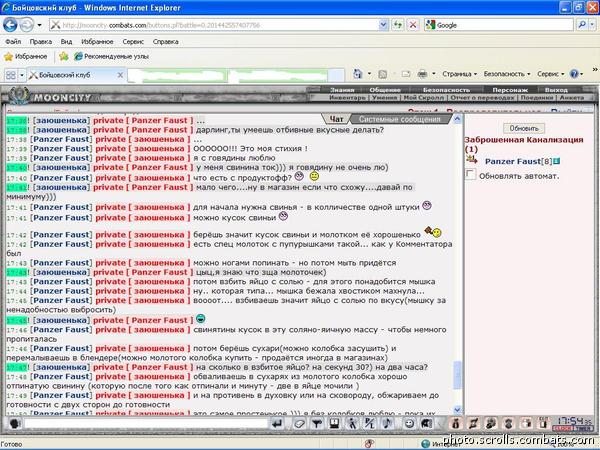Image resolution: width=600 pixels, height=450 pixels.
Task: Close the Бойцовский клуб tab
Action: (120, 75)
